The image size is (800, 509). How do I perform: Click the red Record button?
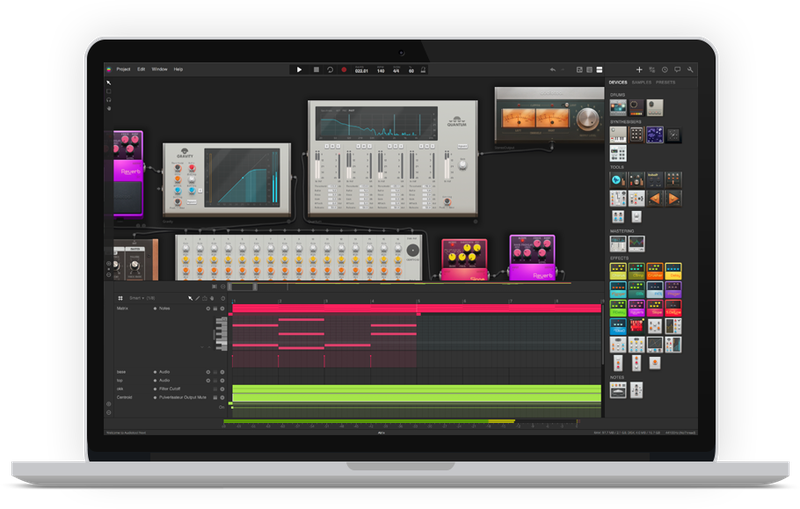tap(343, 69)
